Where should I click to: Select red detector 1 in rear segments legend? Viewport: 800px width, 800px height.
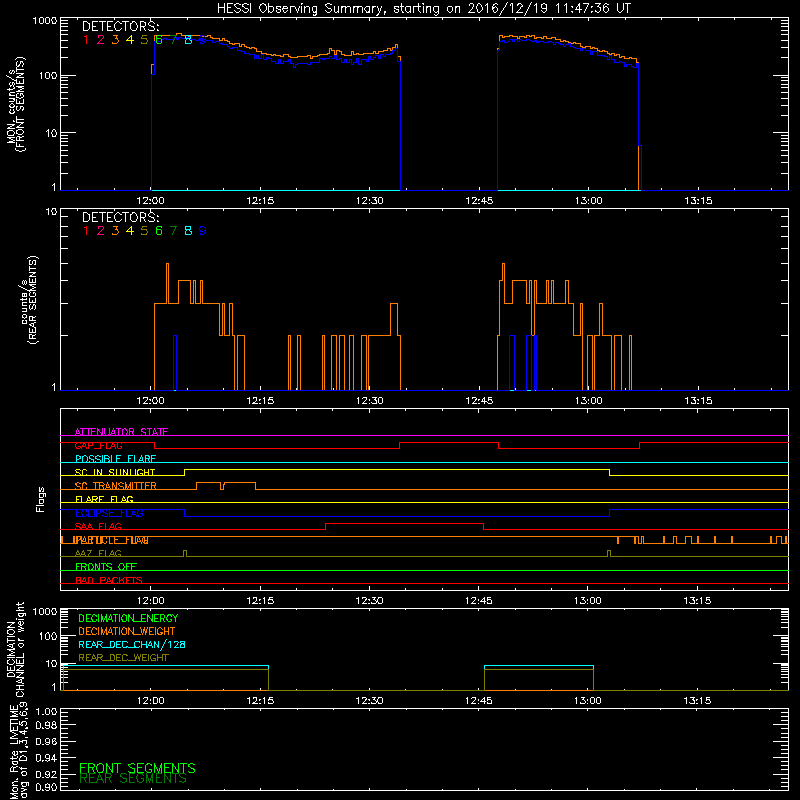pos(86,231)
